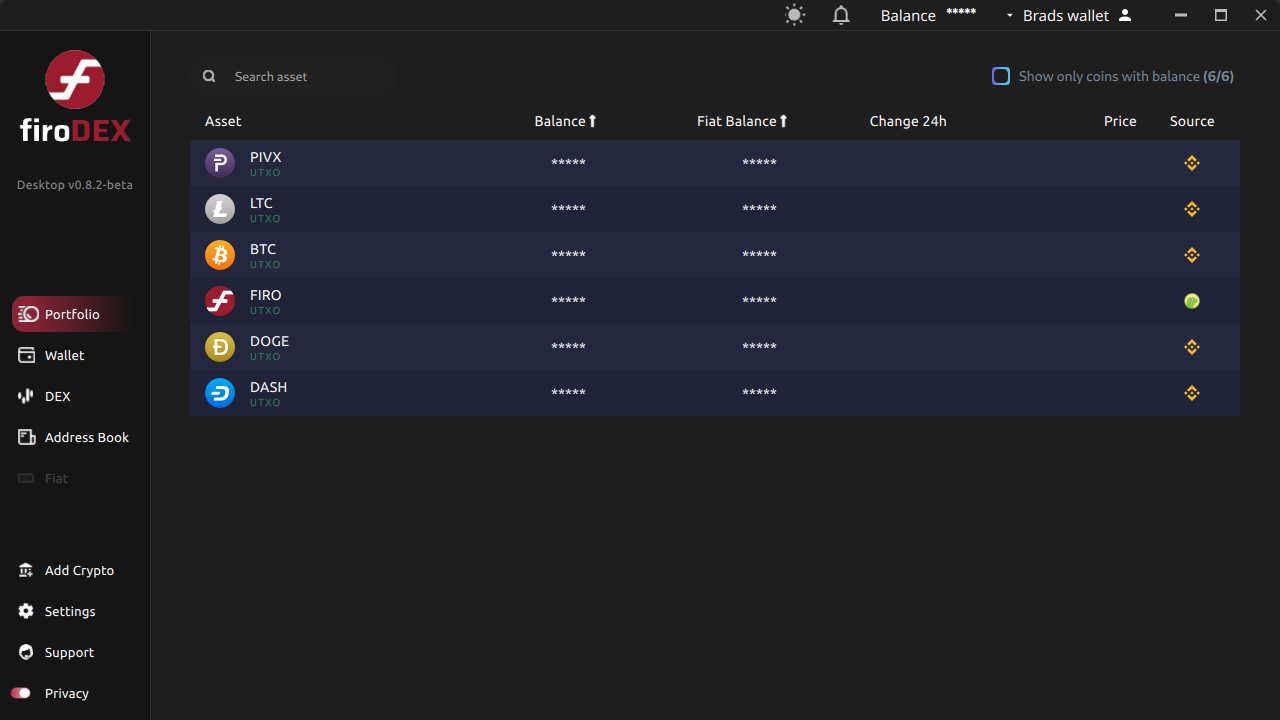Click the CoinGecko source icon in FIRO row
1280x720 pixels.
pyautogui.click(x=1192, y=301)
